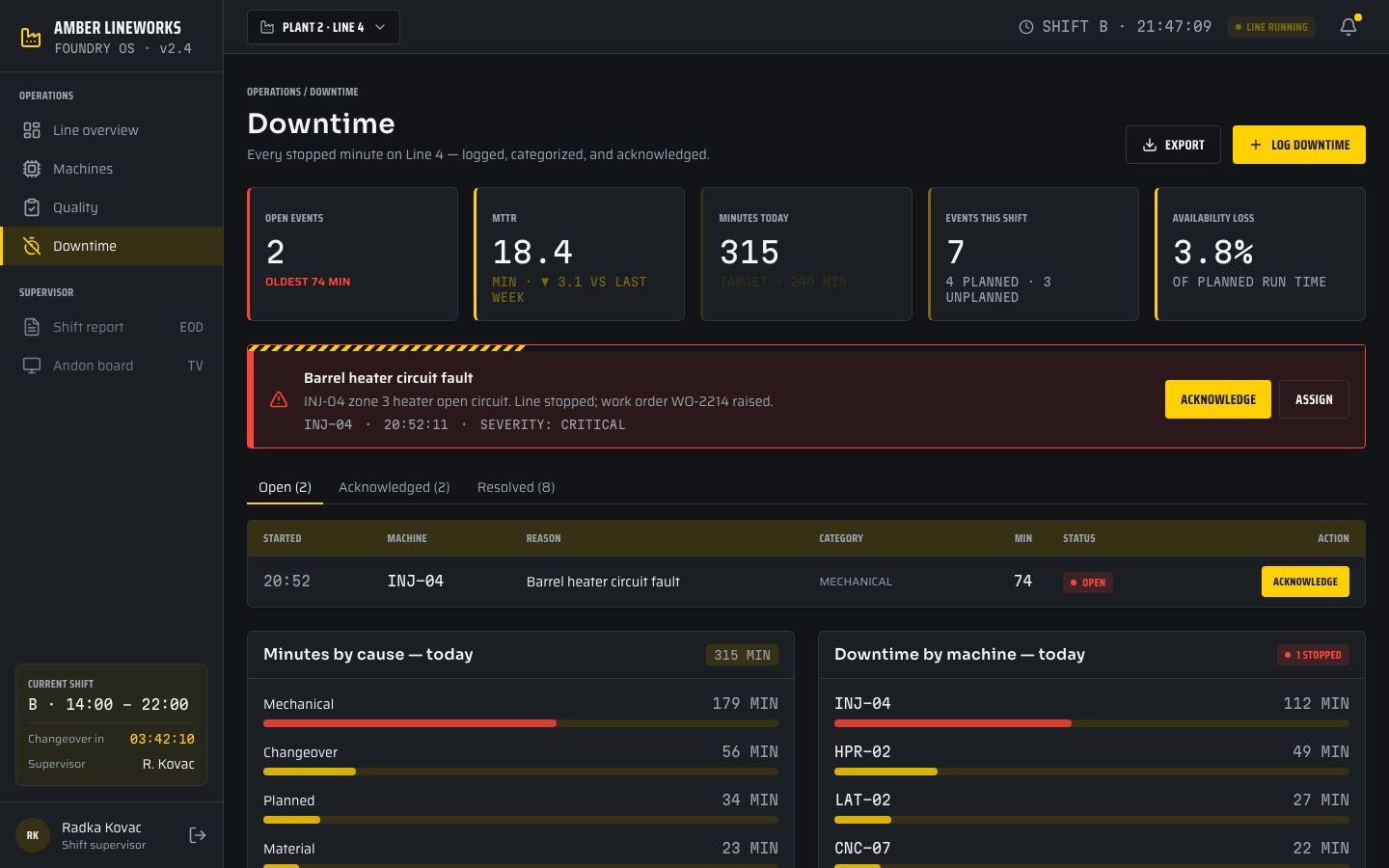Image resolution: width=1389 pixels, height=868 pixels.
Task: Open Quality page from the sidebar
Action: pos(111,207)
